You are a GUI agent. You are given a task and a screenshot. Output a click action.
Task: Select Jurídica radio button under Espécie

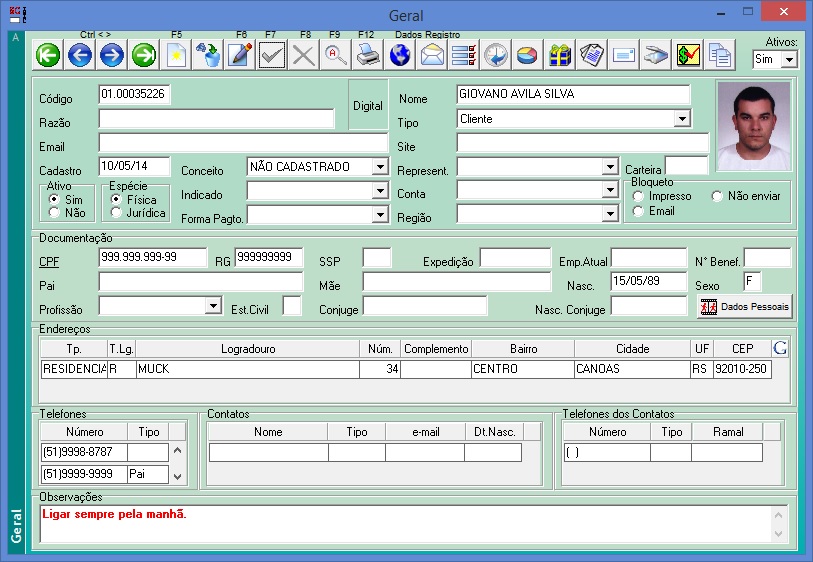(x=117, y=213)
